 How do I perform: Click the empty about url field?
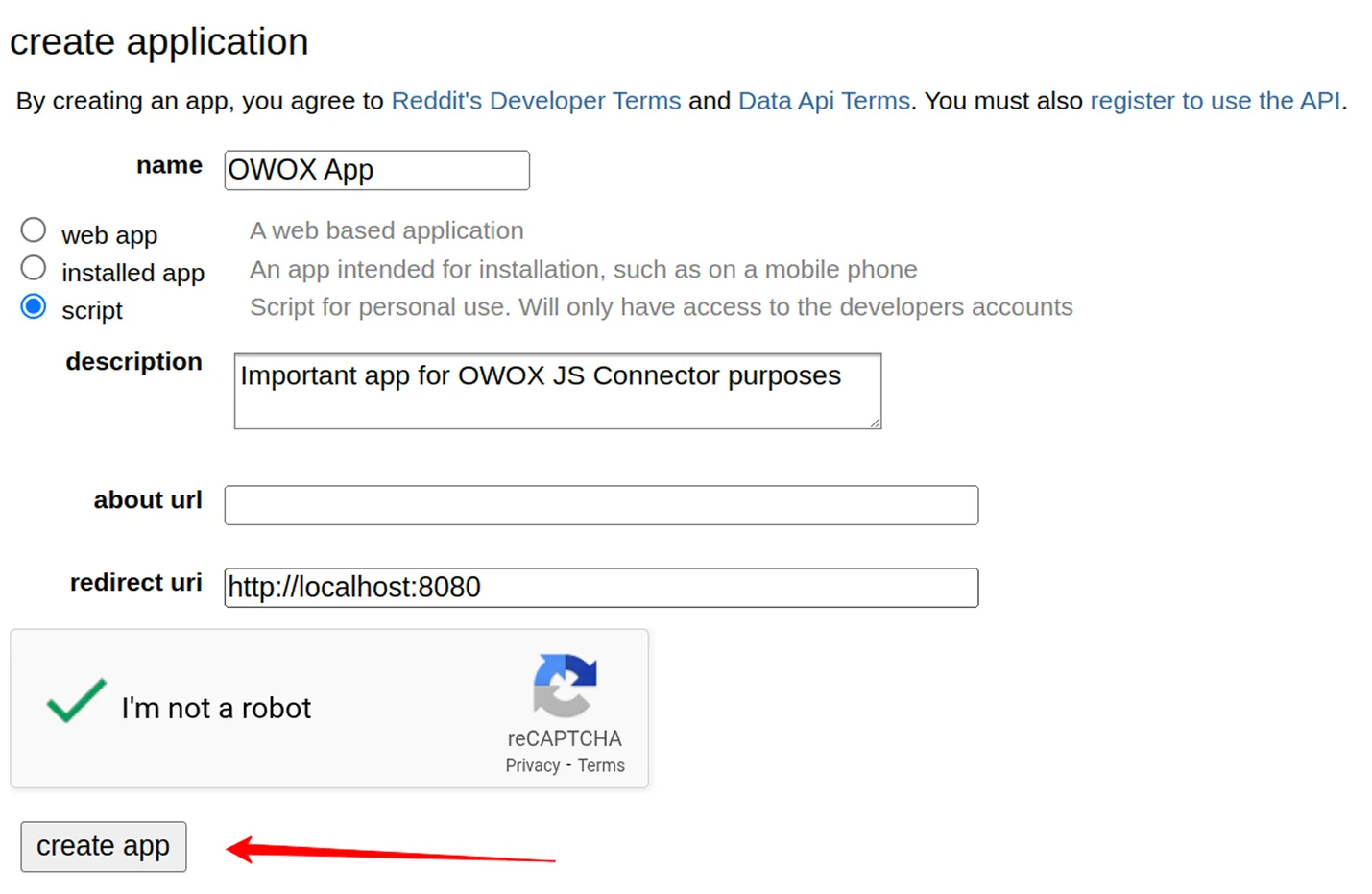pos(601,505)
